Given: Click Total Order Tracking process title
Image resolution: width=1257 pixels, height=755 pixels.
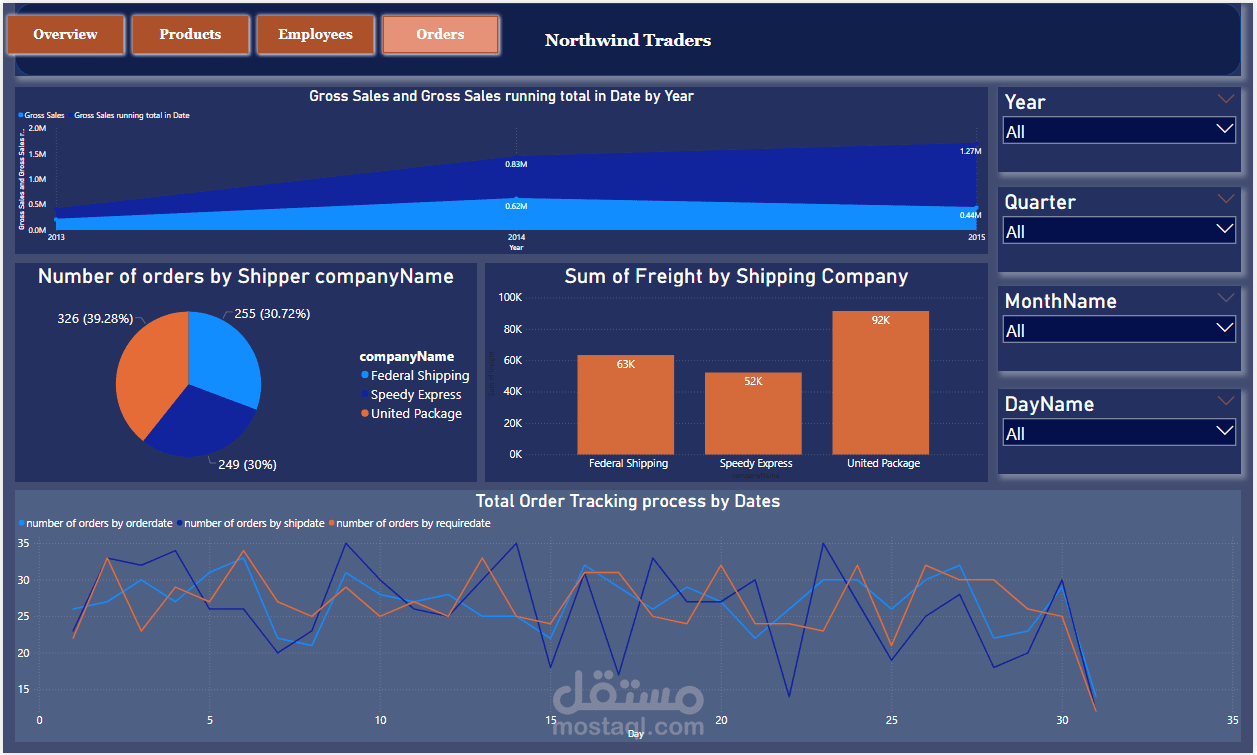Looking at the screenshot, I should point(628,501).
